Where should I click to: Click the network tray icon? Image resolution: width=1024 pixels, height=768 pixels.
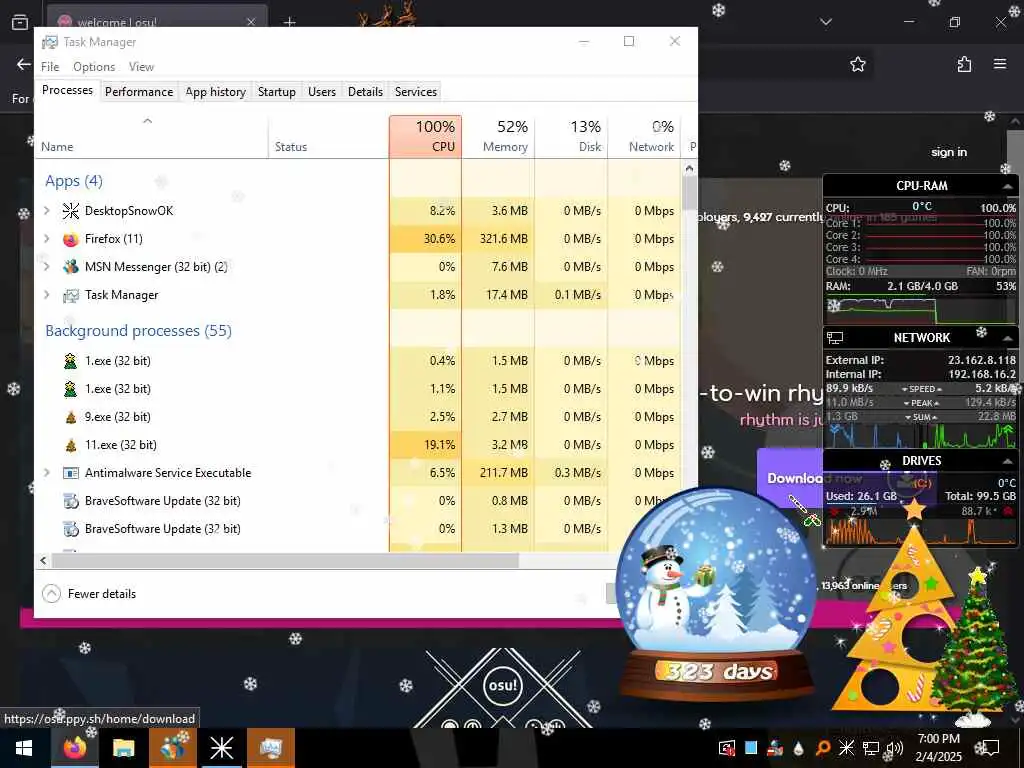pyautogui.click(x=871, y=748)
